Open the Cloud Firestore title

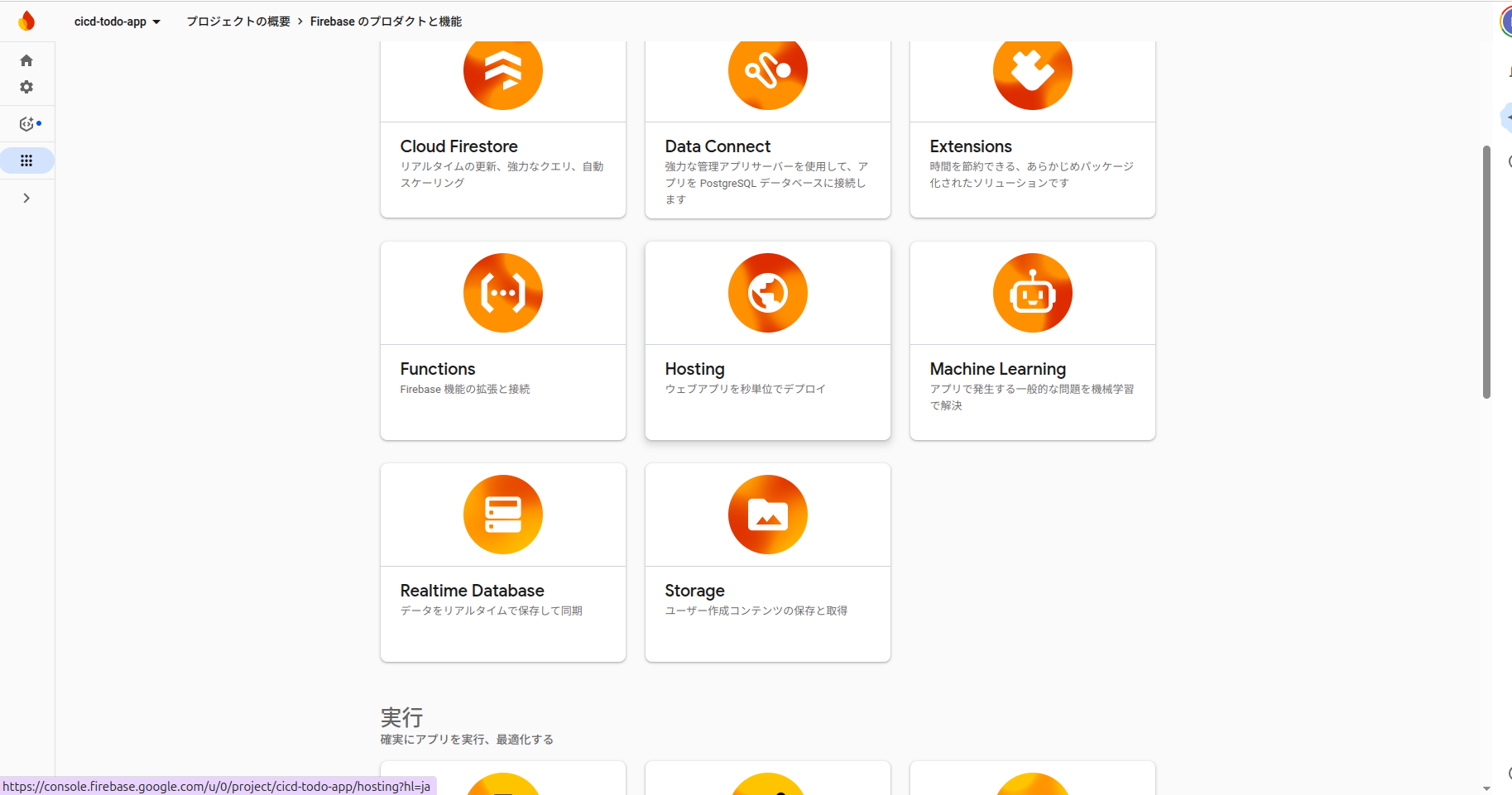click(x=459, y=146)
